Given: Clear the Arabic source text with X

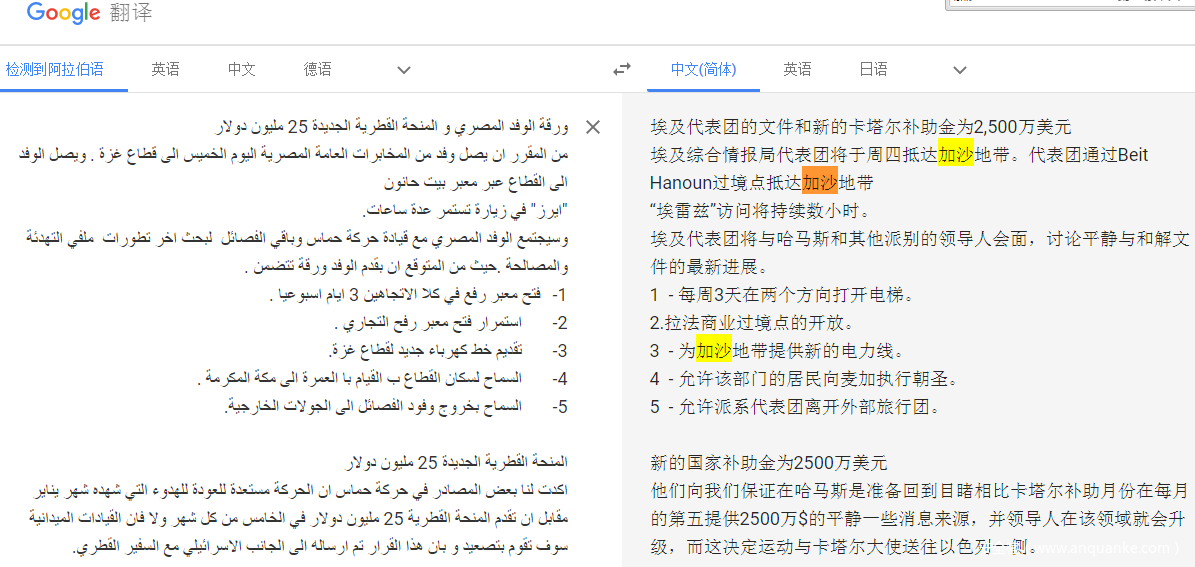Looking at the screenshot, I should pos(592,127).
